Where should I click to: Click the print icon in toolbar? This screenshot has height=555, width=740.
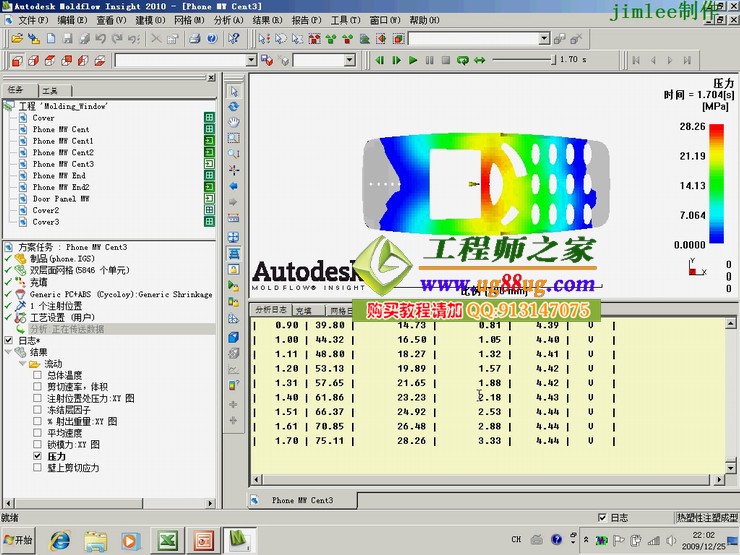(197, 39)
